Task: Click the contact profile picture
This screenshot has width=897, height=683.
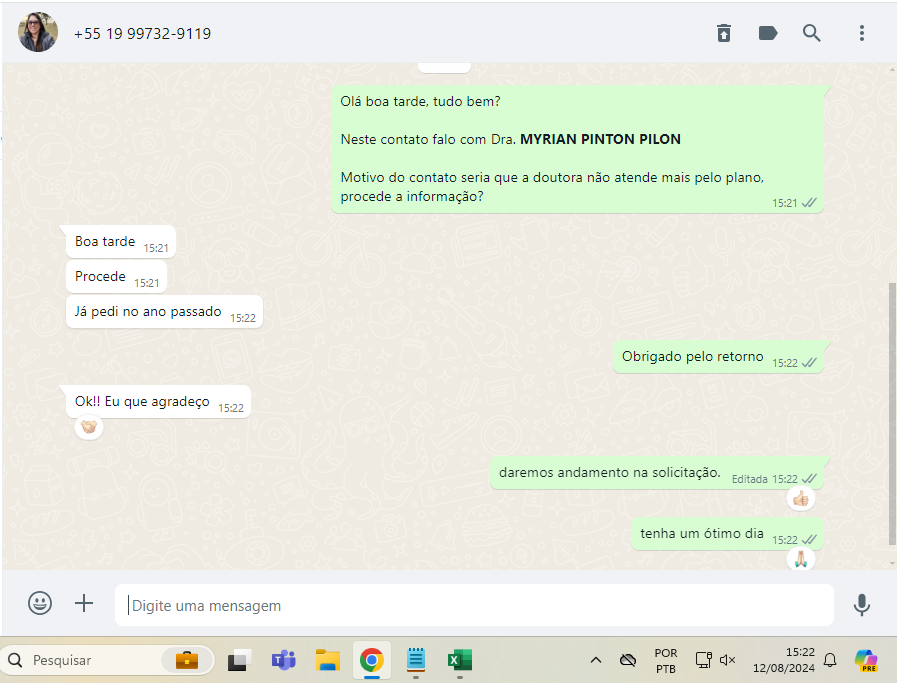Action: 38,33
